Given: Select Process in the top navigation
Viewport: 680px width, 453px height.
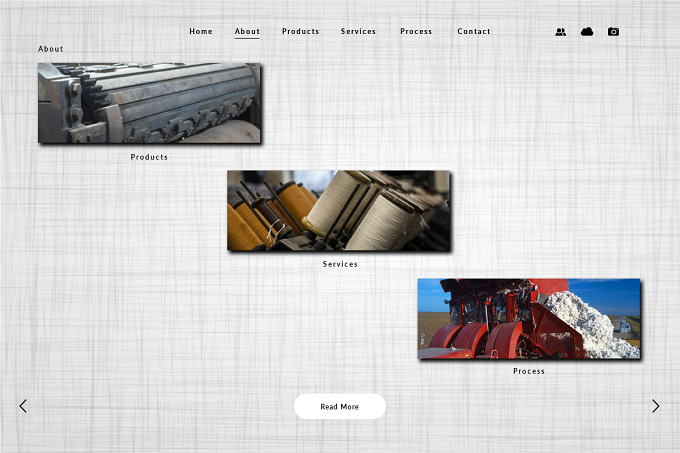Looking at the screenshot, I should (416, 31).
